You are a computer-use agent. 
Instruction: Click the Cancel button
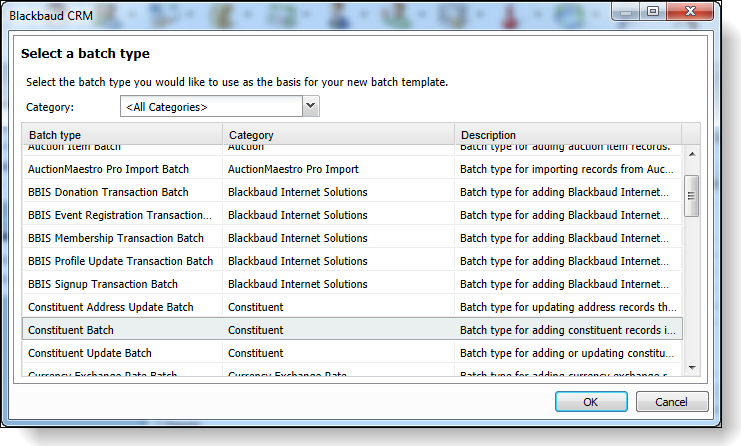pos(672,402)
